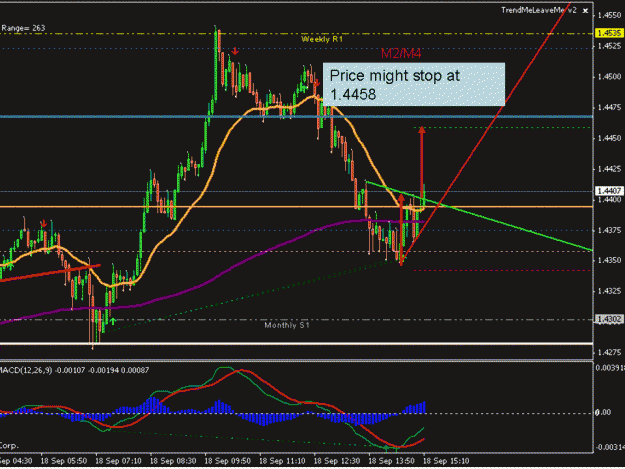The image size is (625, 469).
Task: Click the 1.4475 price scale value
Action: tap(609, 107)
